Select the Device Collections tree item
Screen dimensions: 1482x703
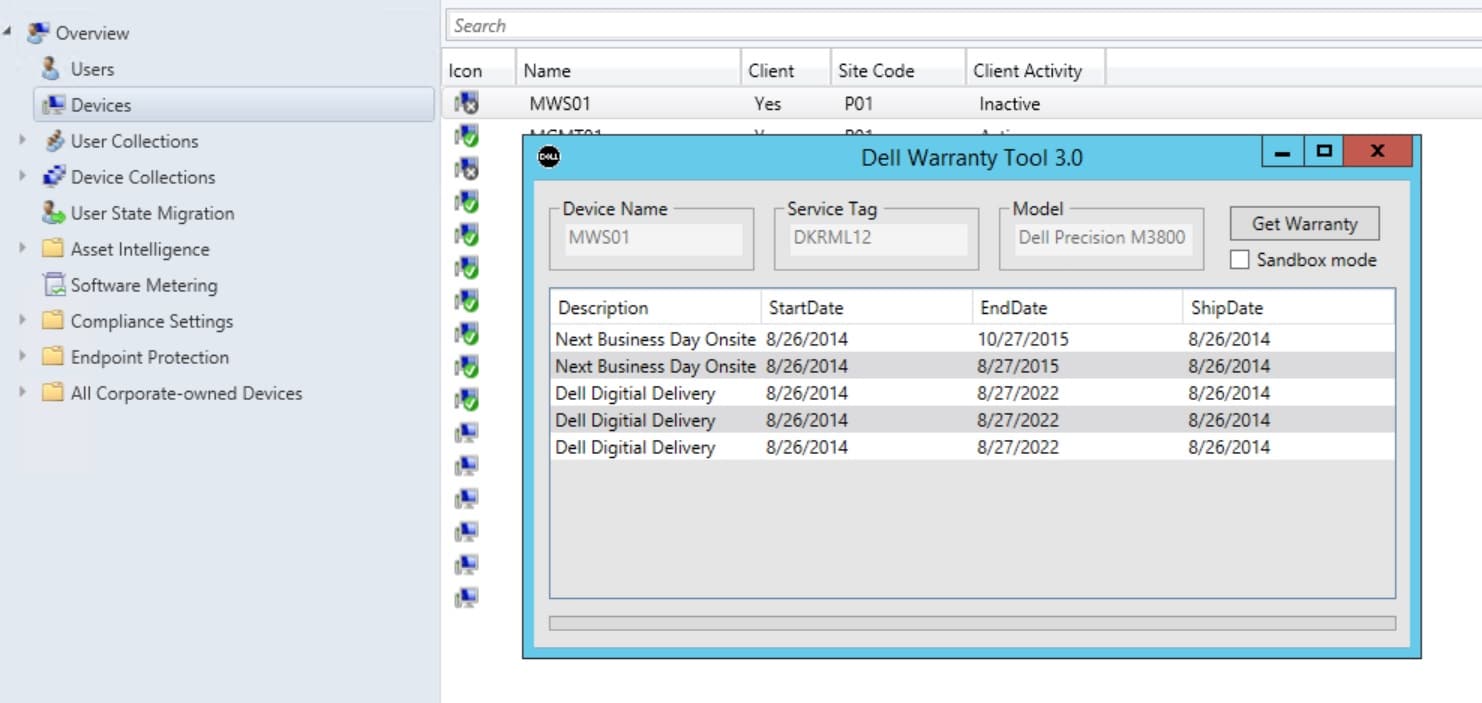pyautogui.click(x=142, y=177)
